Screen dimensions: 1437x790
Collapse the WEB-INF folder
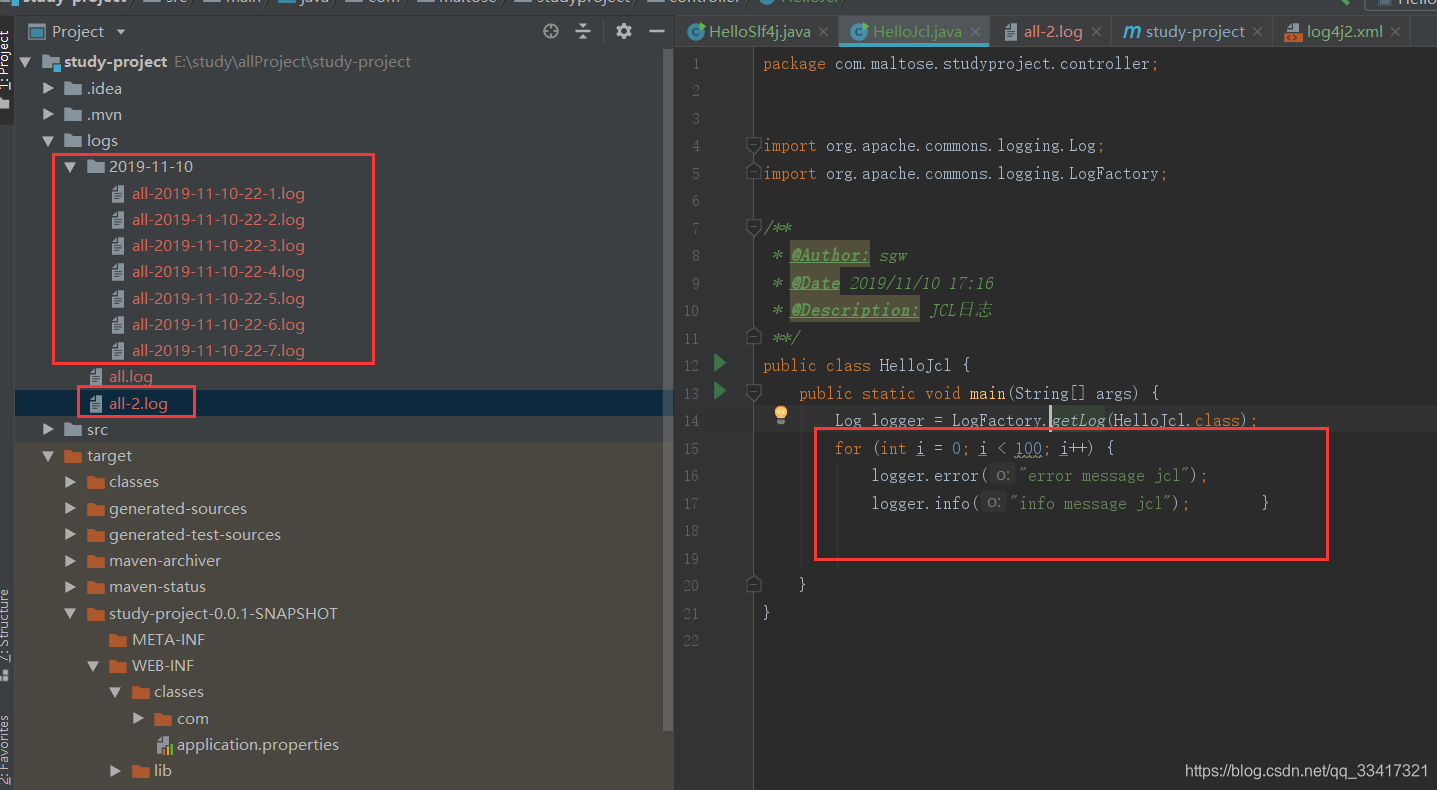93,665
